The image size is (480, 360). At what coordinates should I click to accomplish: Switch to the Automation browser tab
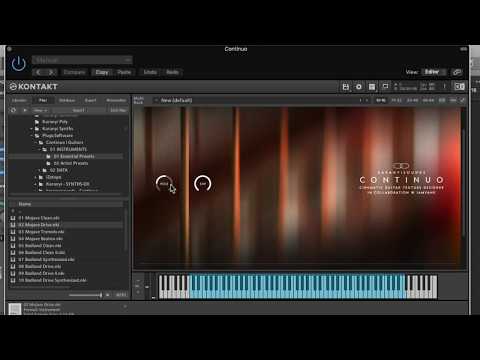(116, 100)
